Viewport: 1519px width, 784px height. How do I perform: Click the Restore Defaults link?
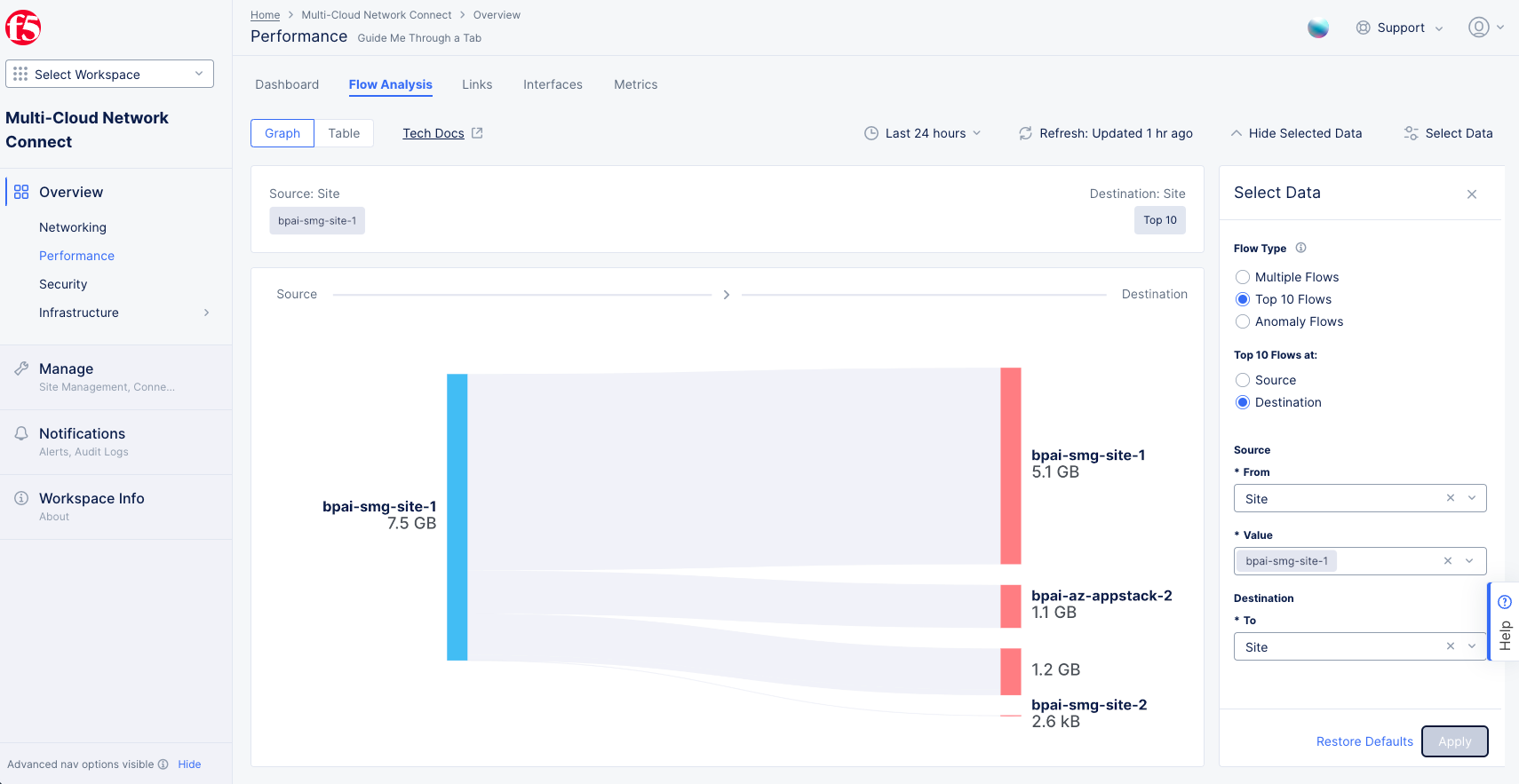coord(1364,741)
